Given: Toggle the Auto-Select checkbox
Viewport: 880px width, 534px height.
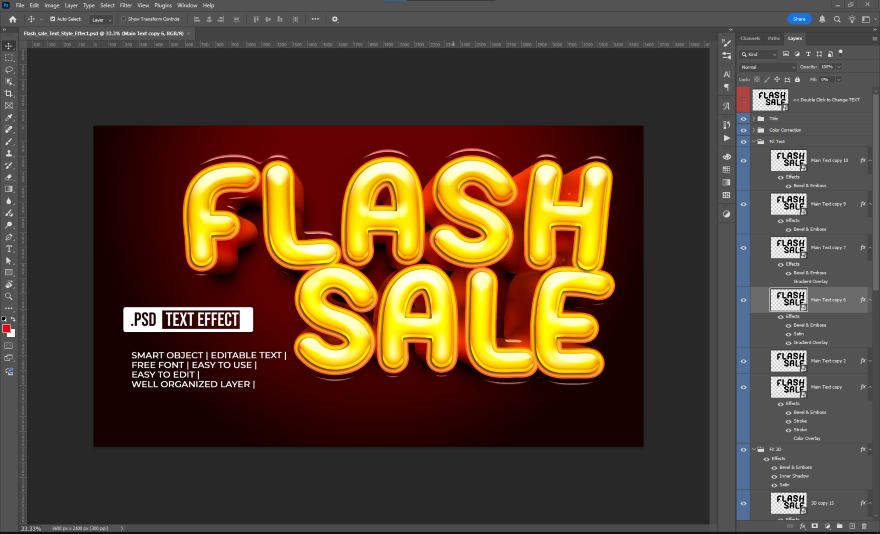Looking at the screenshot, I should (52, 19).
